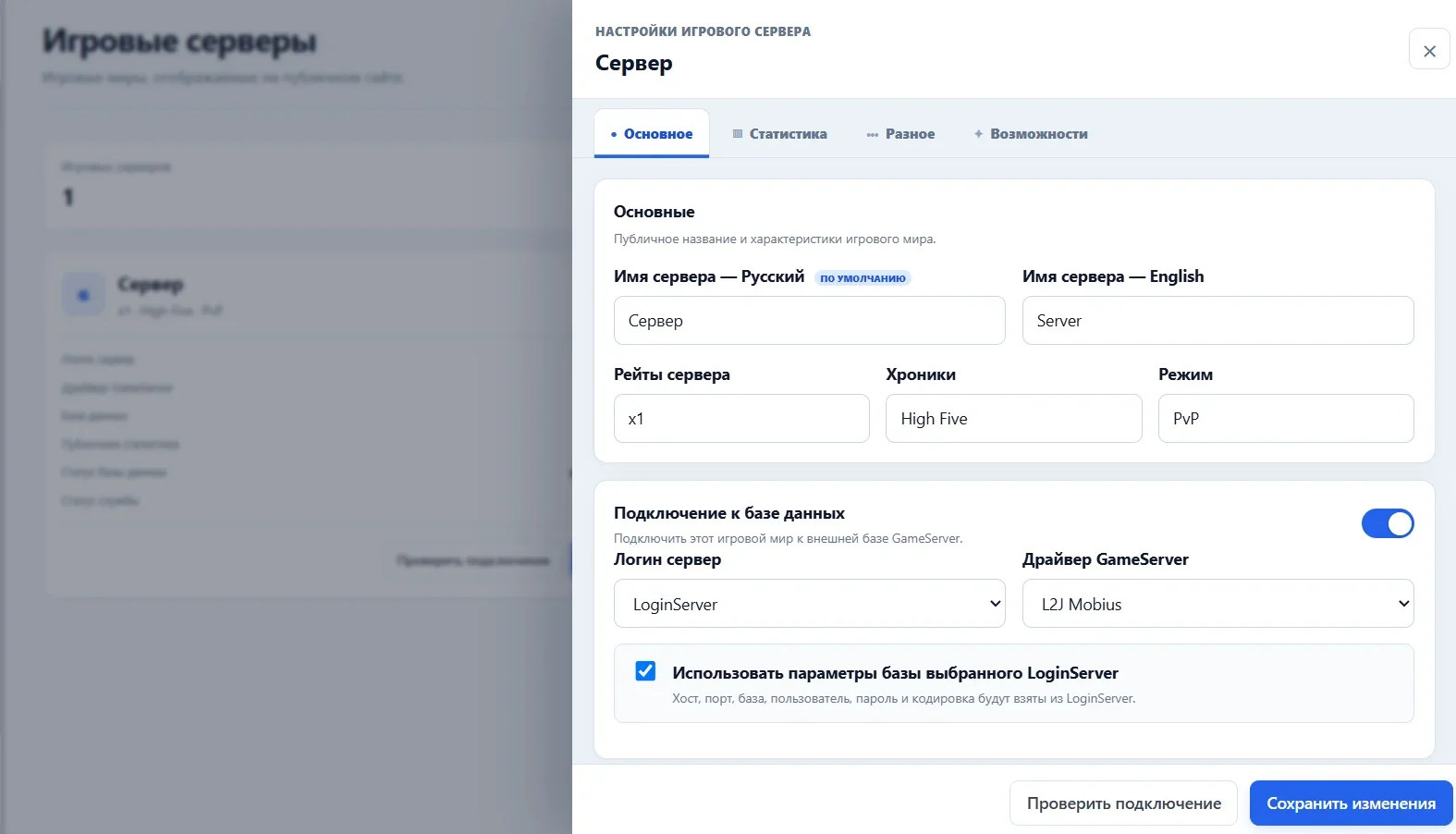
Task: Focus the Russian server name field
Action: coord(809,321)
